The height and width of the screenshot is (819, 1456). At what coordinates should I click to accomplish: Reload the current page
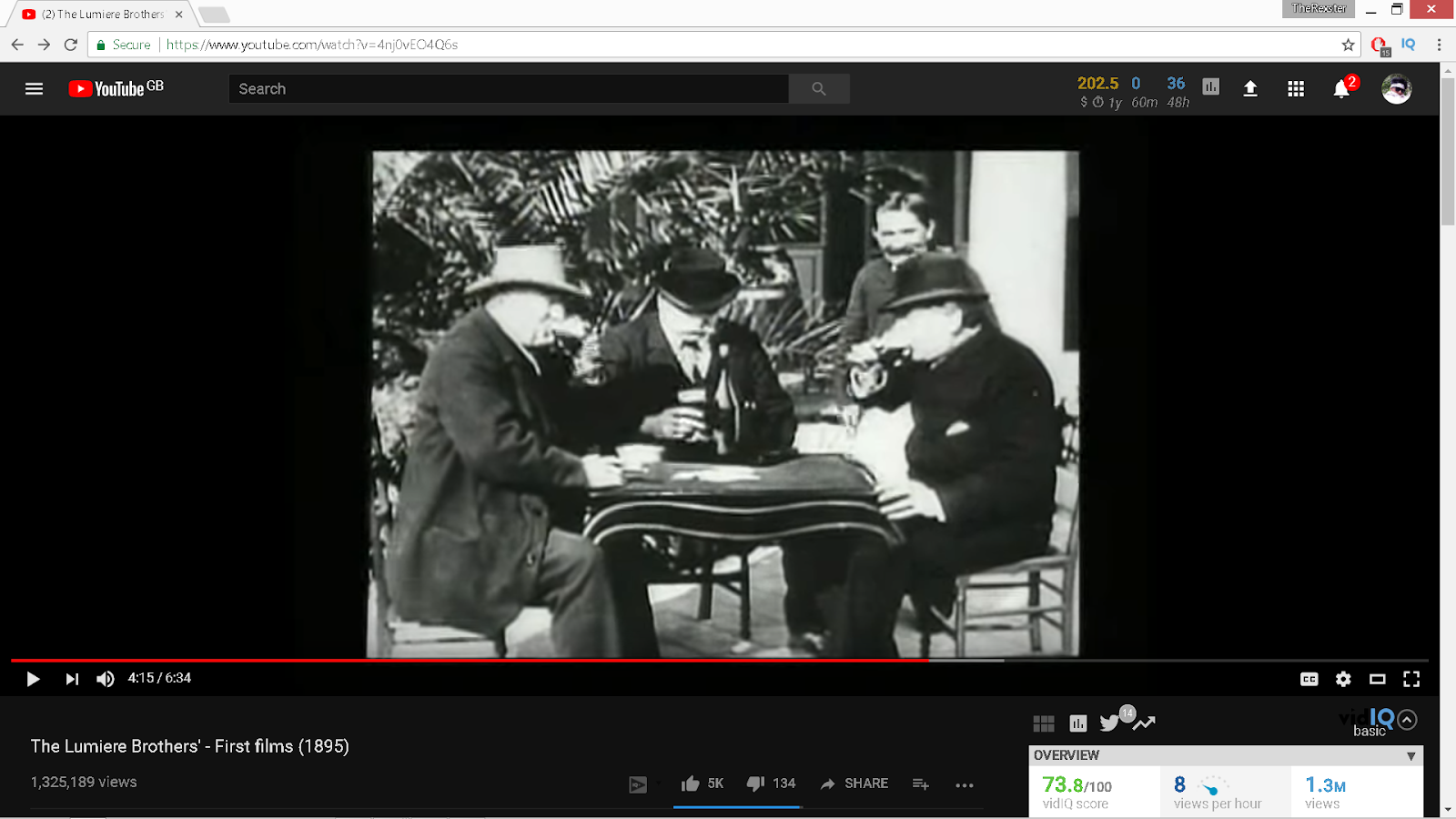click(71, 45)
